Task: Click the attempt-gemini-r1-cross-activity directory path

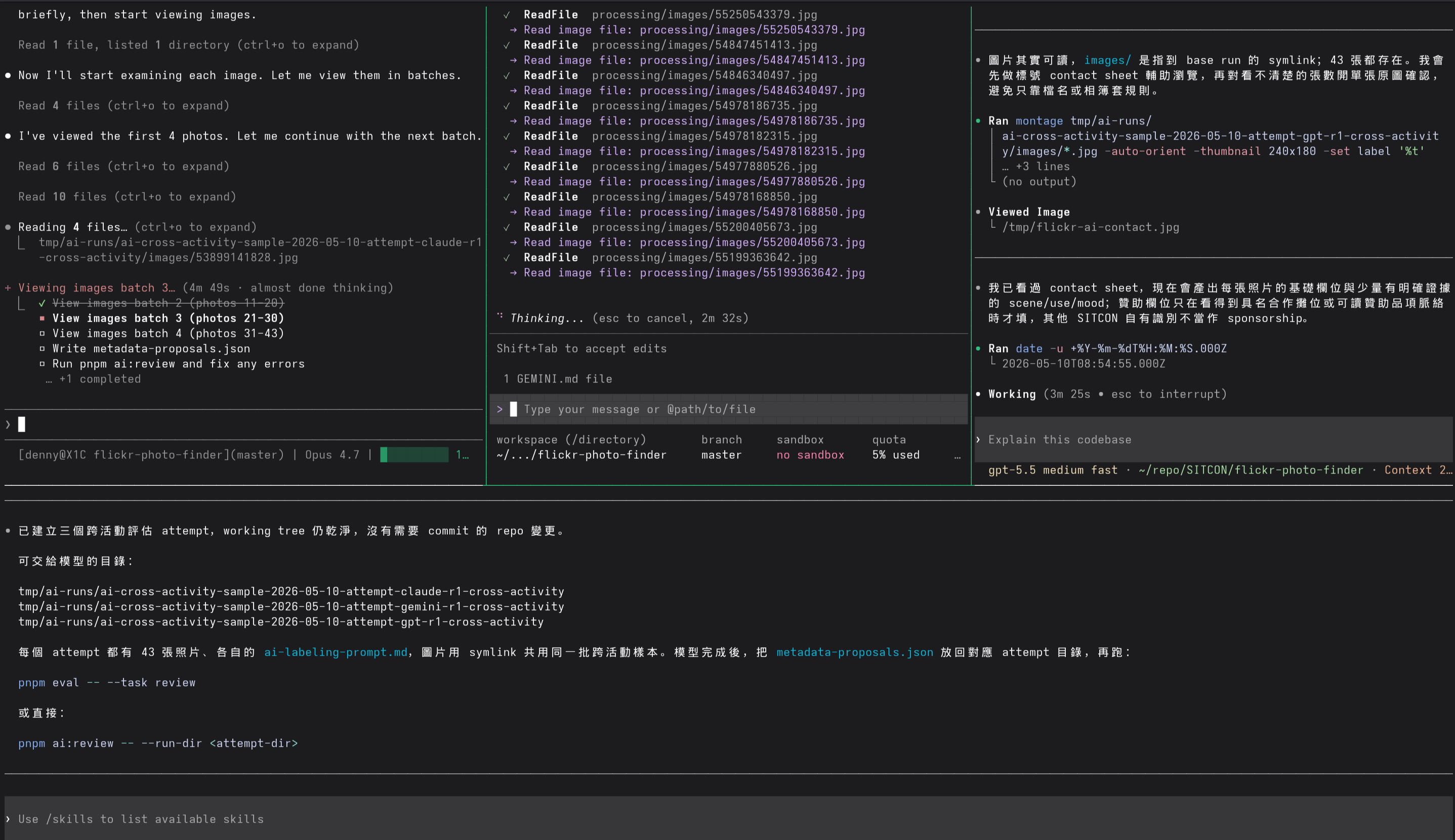Action: point(292,607)
